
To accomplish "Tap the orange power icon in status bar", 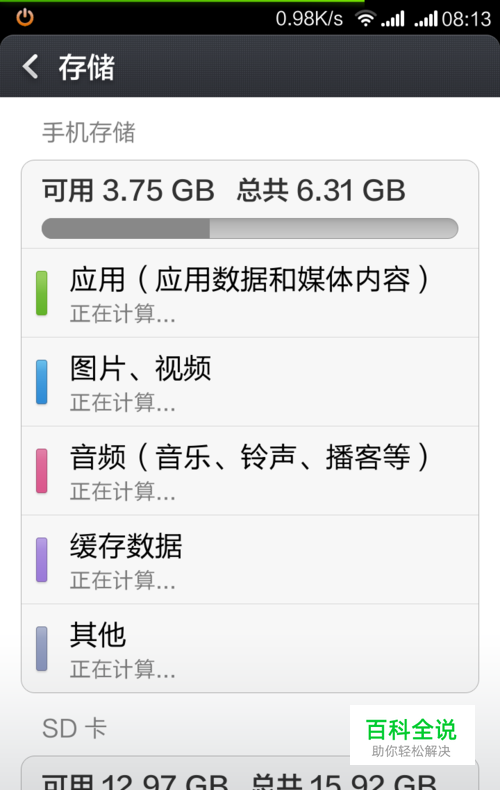I will click(x=25, y=18).
